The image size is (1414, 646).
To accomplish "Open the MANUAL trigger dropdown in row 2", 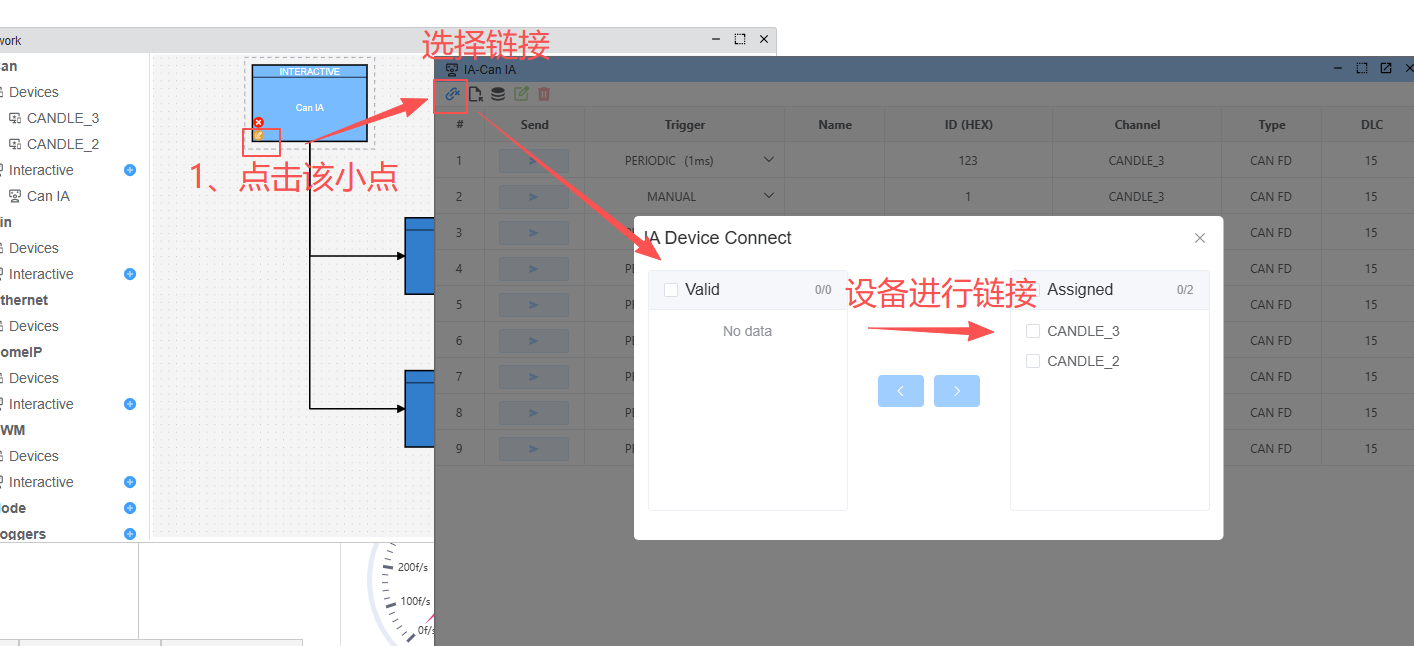I will click(x=768, y=196).
